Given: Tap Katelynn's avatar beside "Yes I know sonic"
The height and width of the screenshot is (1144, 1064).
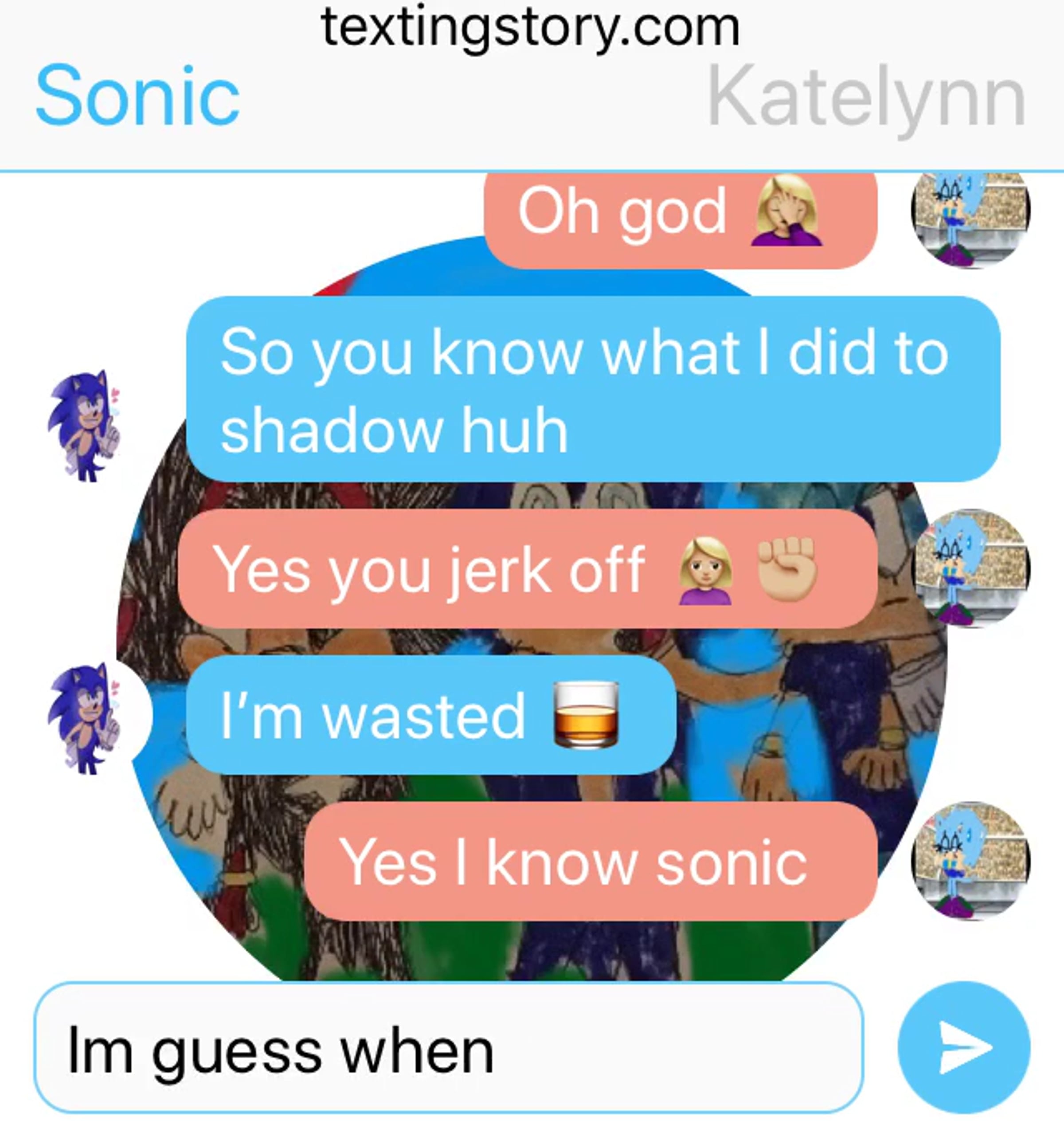Looking at the screenshot, I should 971,861.
